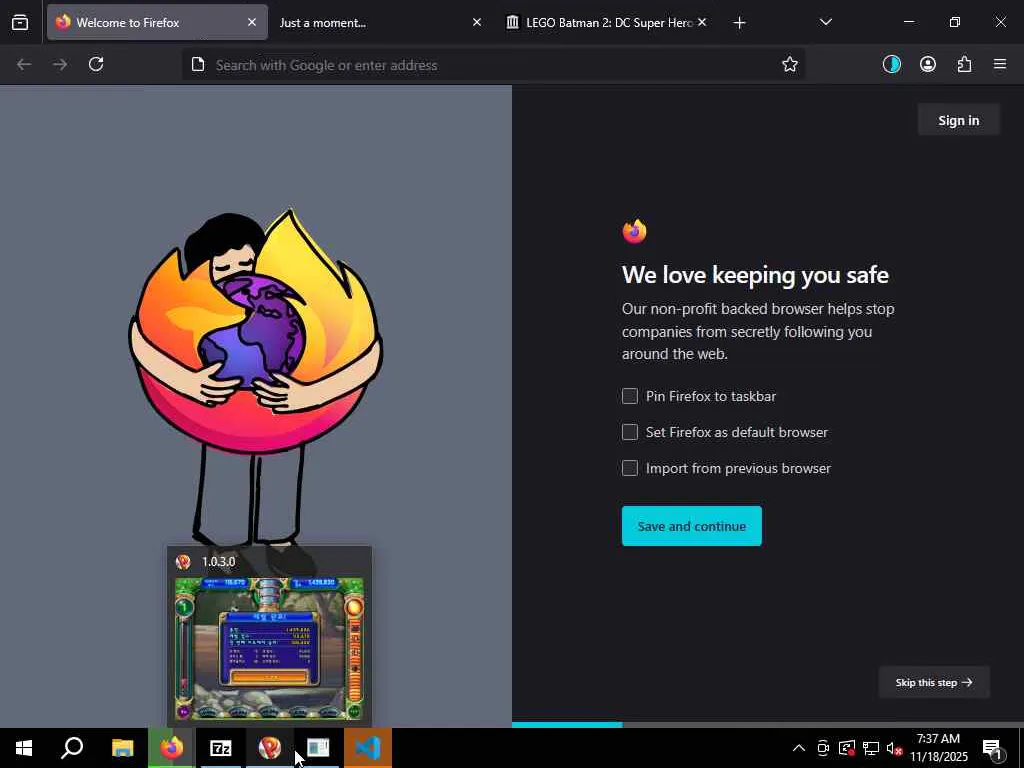Switch to Welcome to Firefox tab

(x=157, y=22)
